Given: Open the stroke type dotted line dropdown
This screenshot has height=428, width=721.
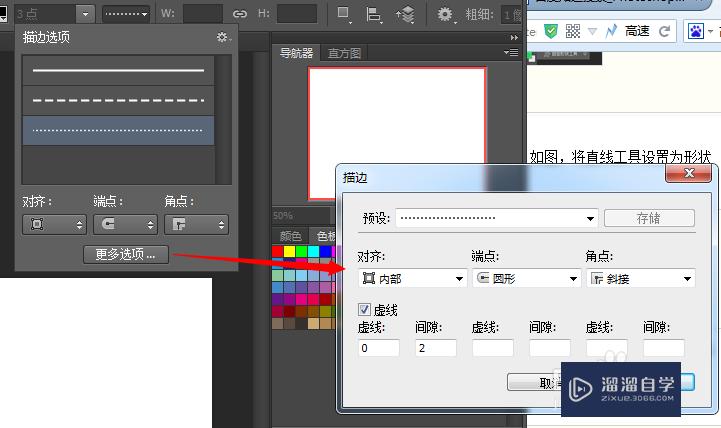Looking at the screenshot, I should (126, 14).
